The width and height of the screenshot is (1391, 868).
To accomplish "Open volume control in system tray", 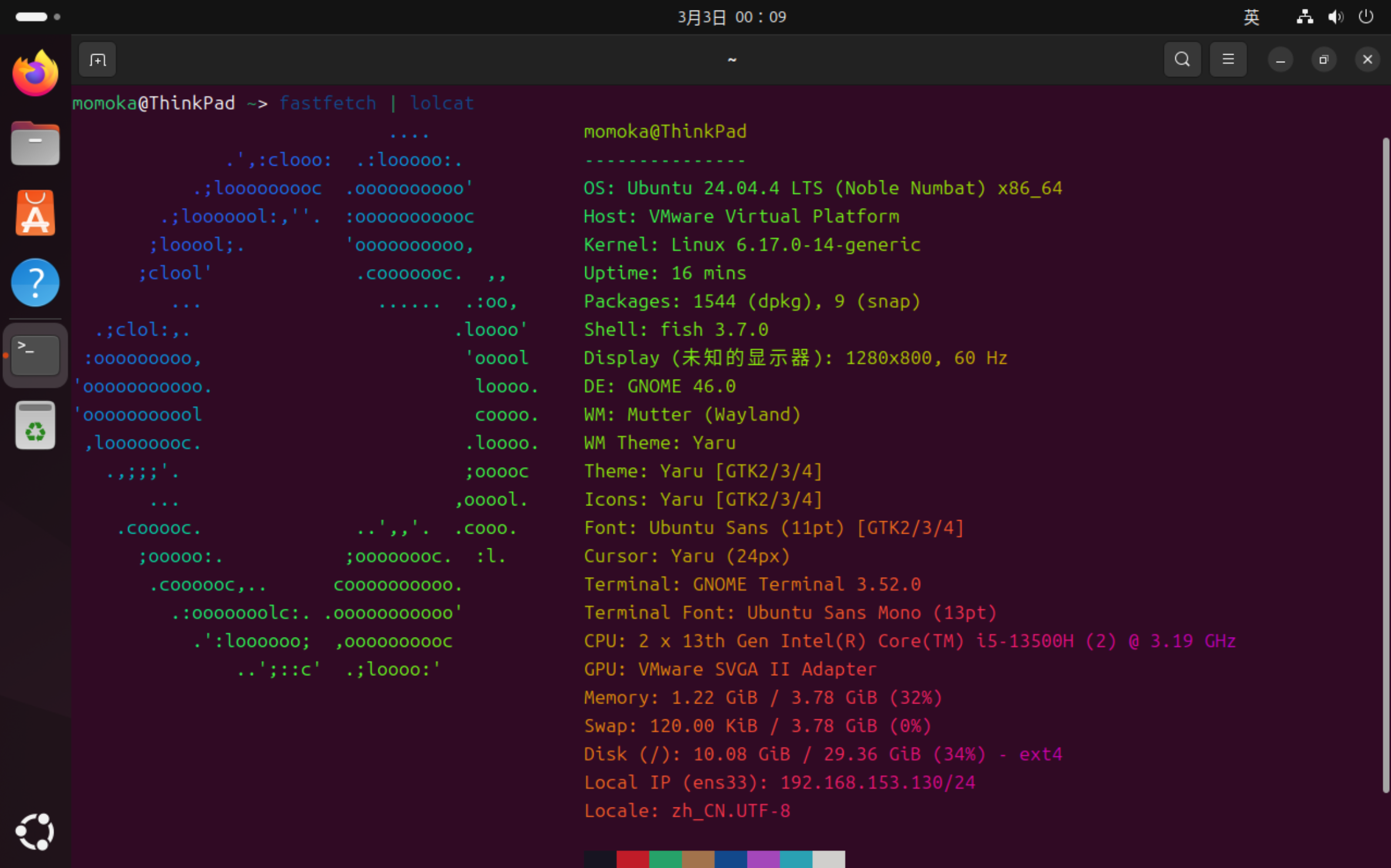I will click(x=1335, y=17).
